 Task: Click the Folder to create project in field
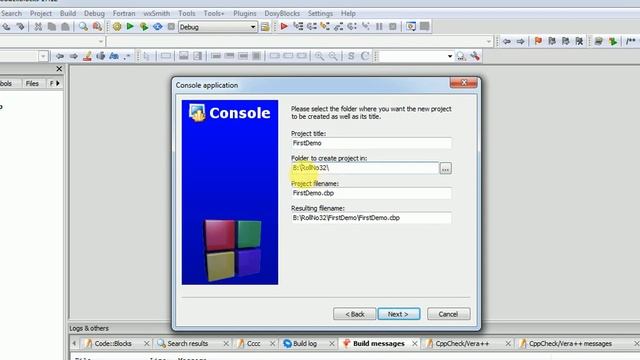[364, 168]
